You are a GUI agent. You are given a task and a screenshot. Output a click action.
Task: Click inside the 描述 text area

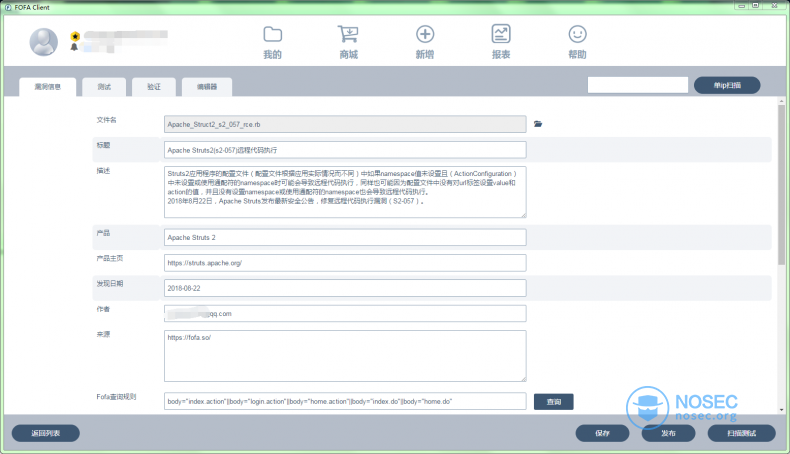pos(345,192)
